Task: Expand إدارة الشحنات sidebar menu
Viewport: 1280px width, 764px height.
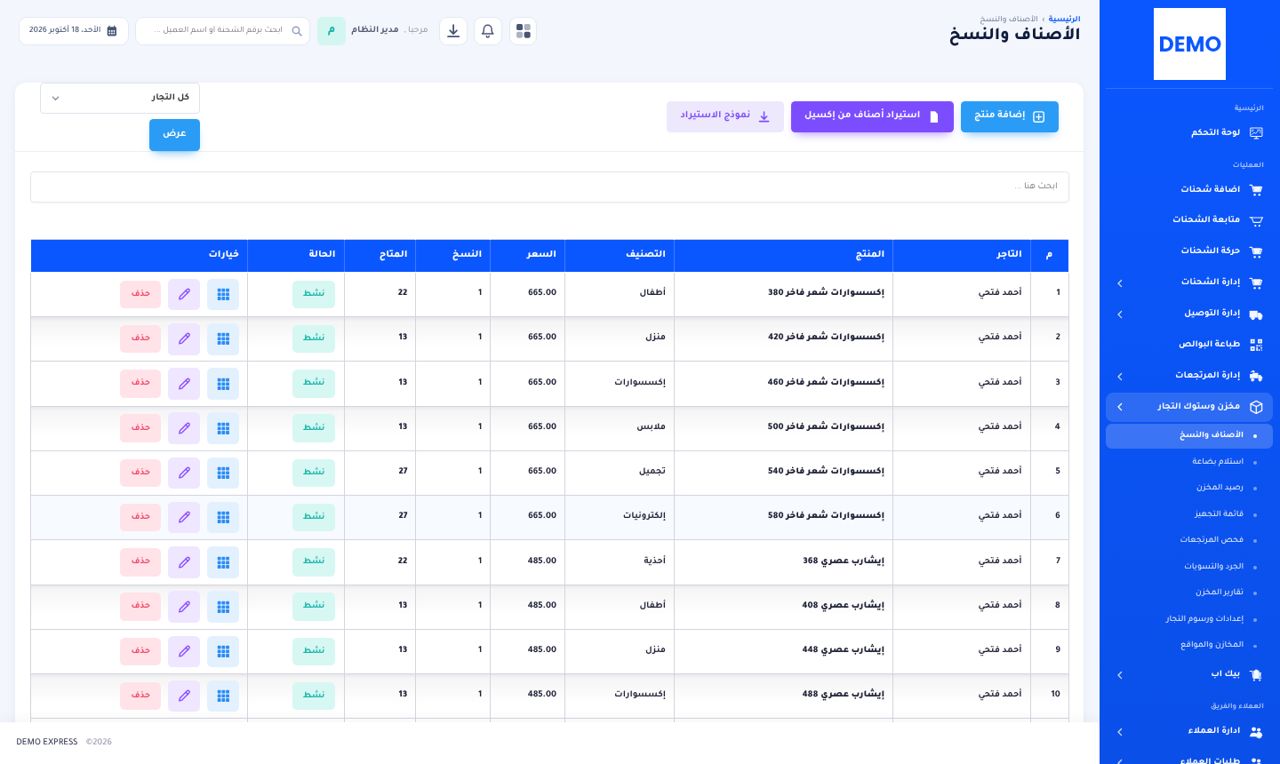Action: [1189, 283]
